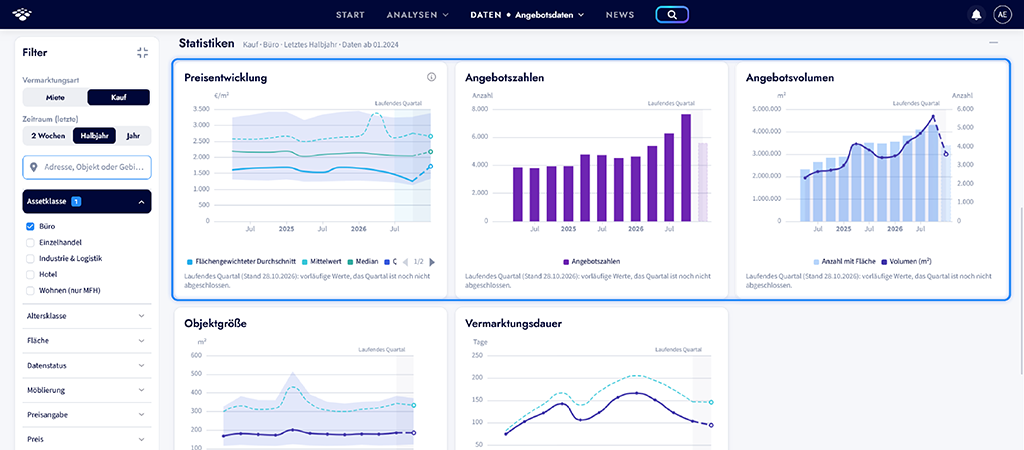Image resolution: width=1024 pixels, height=450 pixels.
Task: Click the Objektgröße chart title
Action: [216, 323]
